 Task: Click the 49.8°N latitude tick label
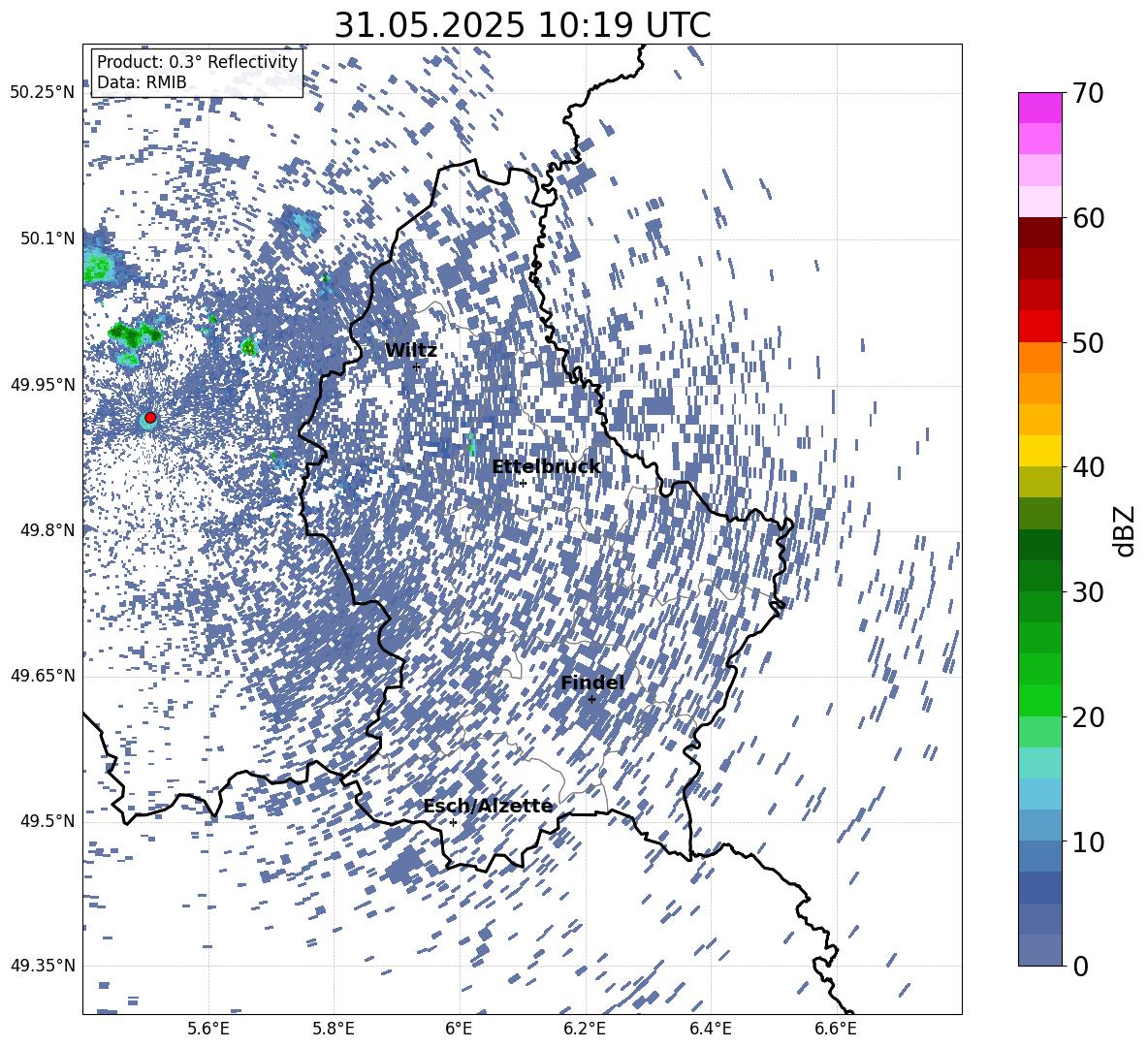click(x=47, y=530)
